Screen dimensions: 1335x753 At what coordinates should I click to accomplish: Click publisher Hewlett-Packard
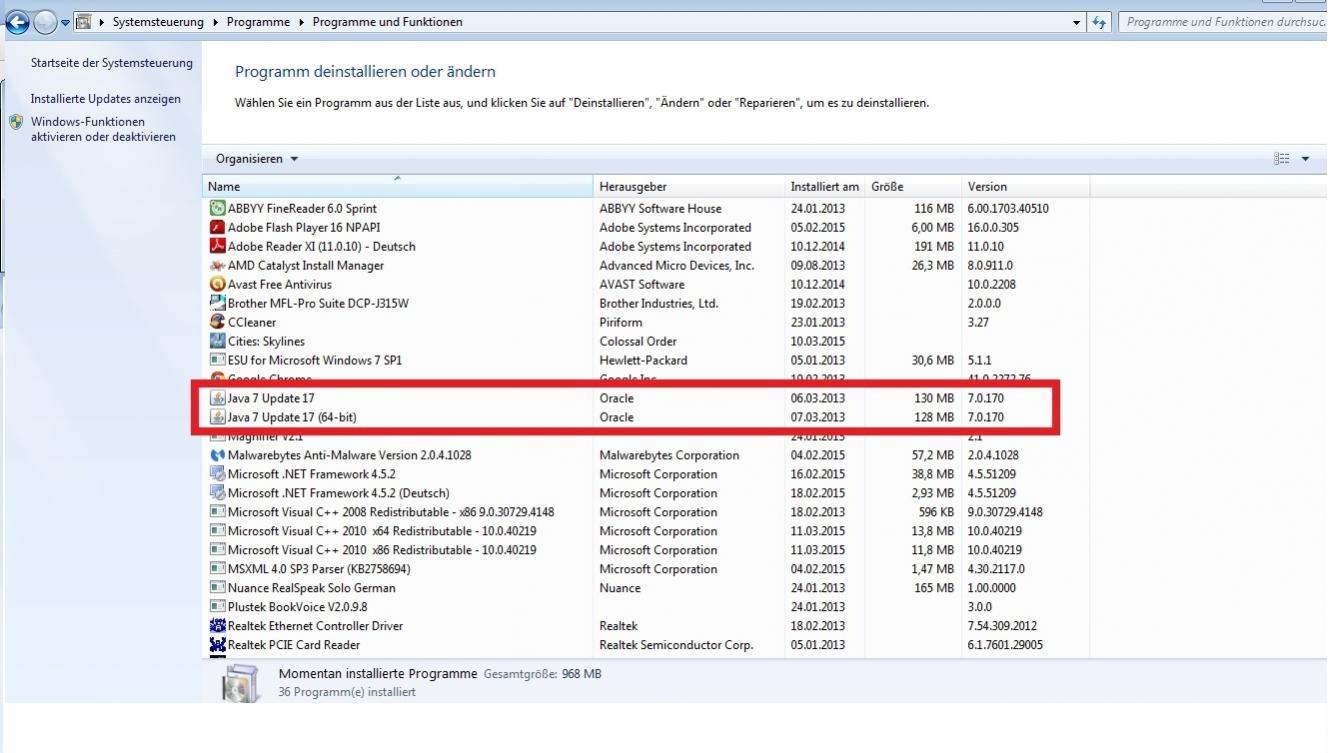coord(643,360)
